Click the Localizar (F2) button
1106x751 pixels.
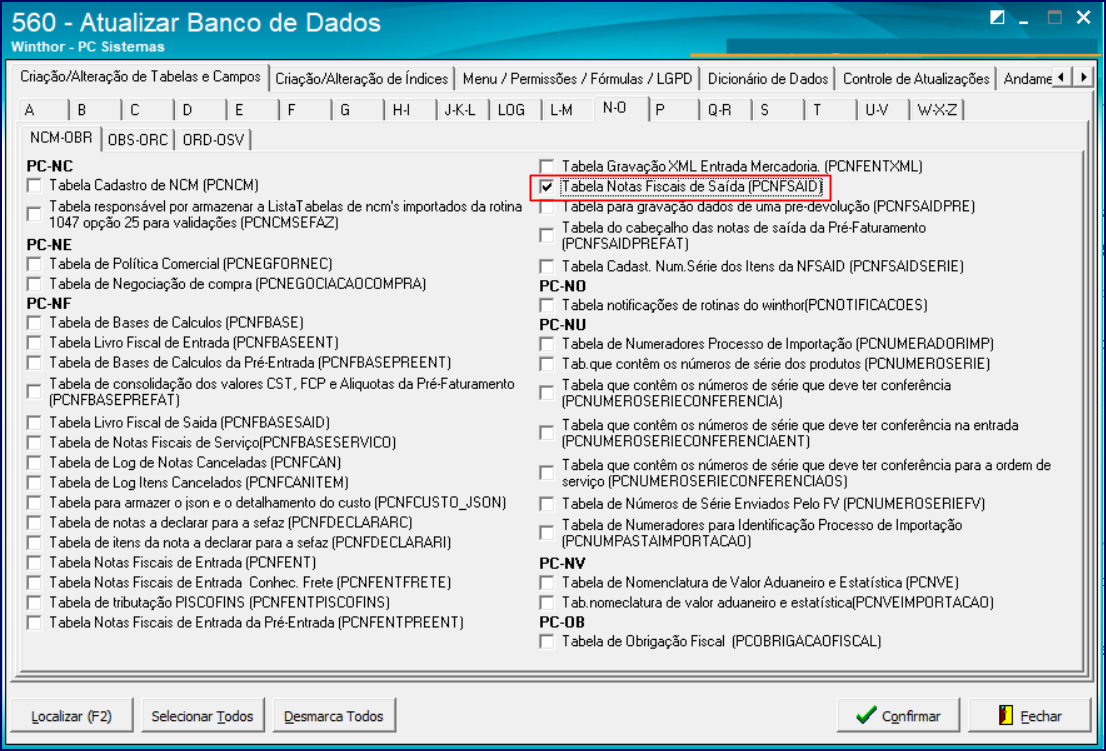(x=71, y=716)
